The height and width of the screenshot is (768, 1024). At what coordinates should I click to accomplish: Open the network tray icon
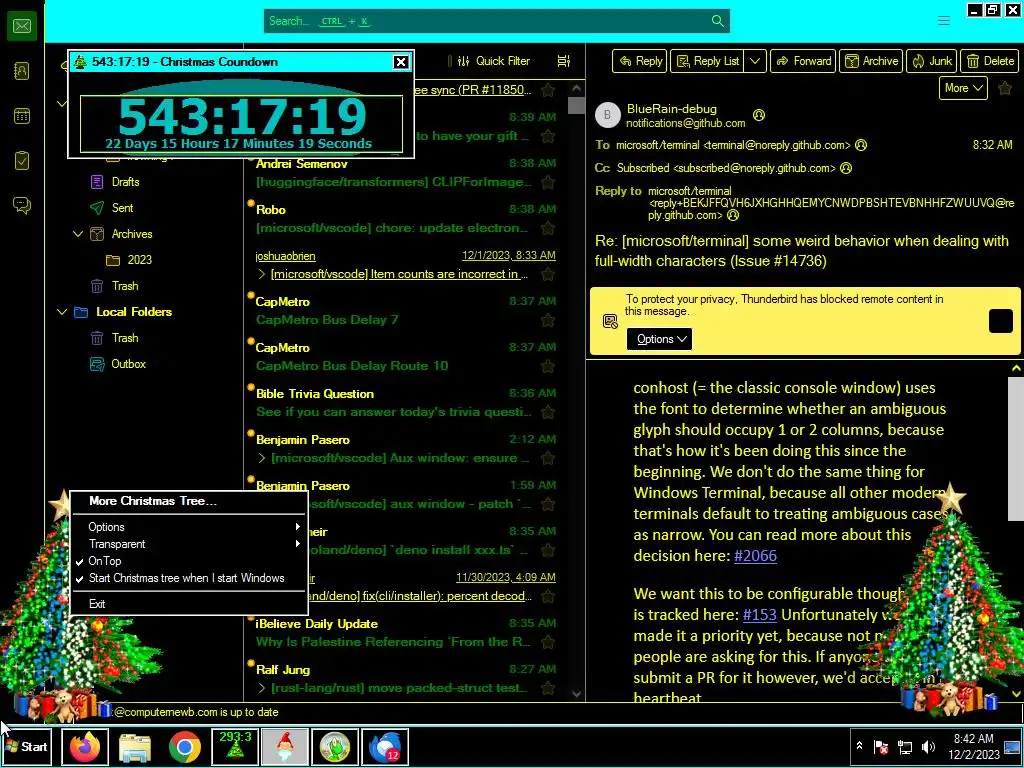905,746
